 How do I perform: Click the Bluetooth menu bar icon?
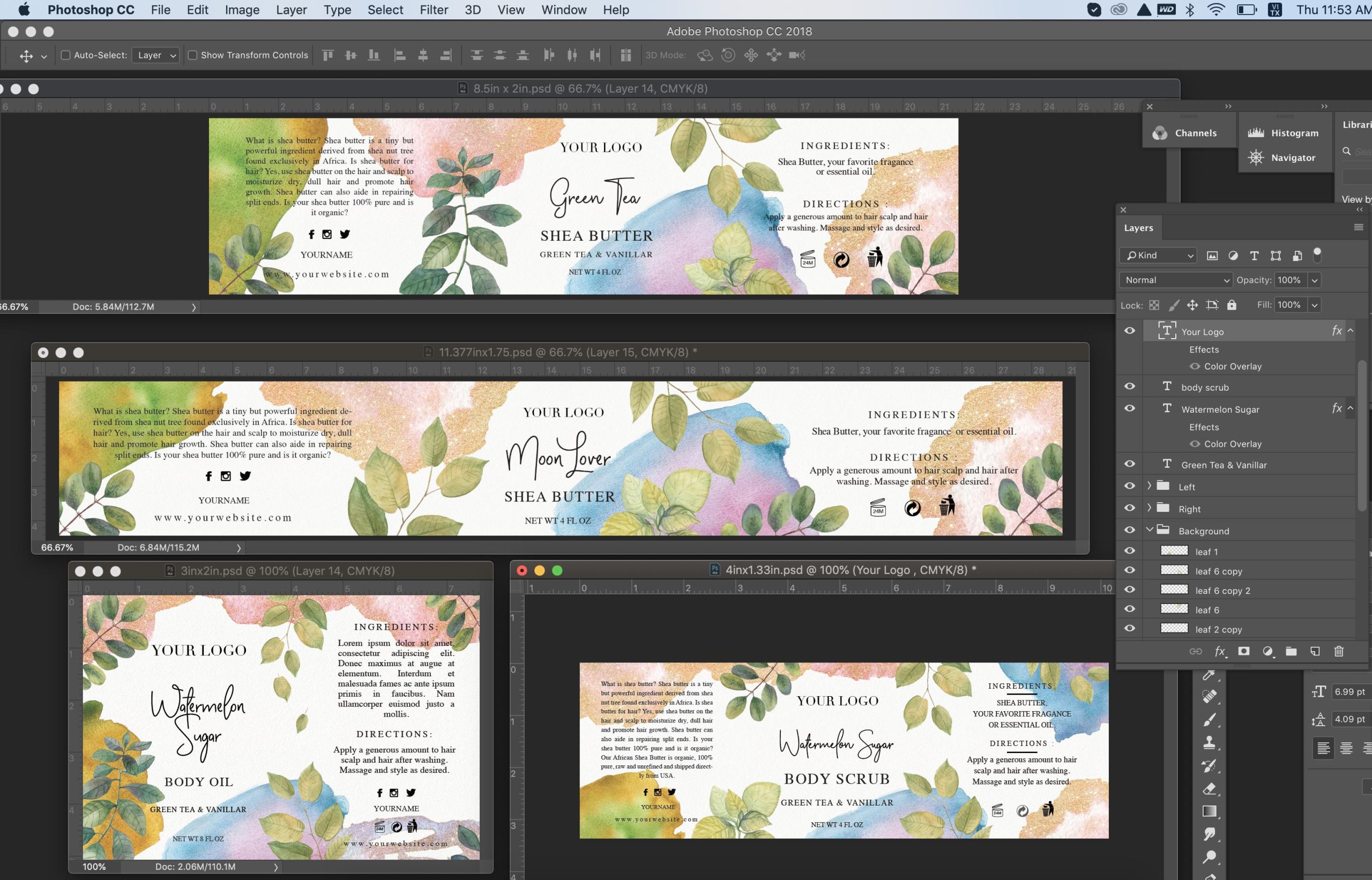(1190, 10)
